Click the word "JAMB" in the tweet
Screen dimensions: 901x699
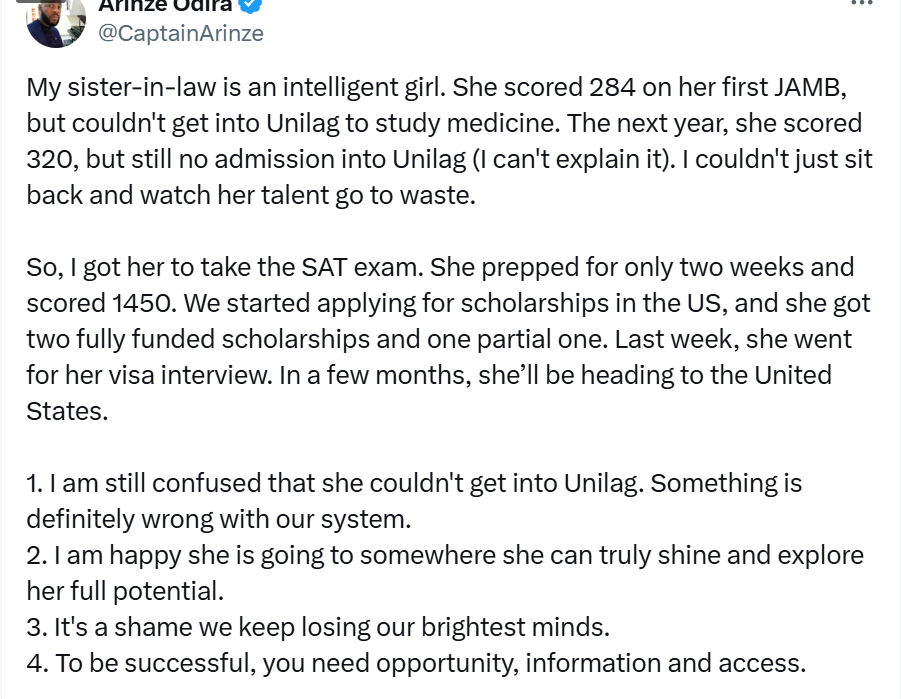(x=809, y=87)
